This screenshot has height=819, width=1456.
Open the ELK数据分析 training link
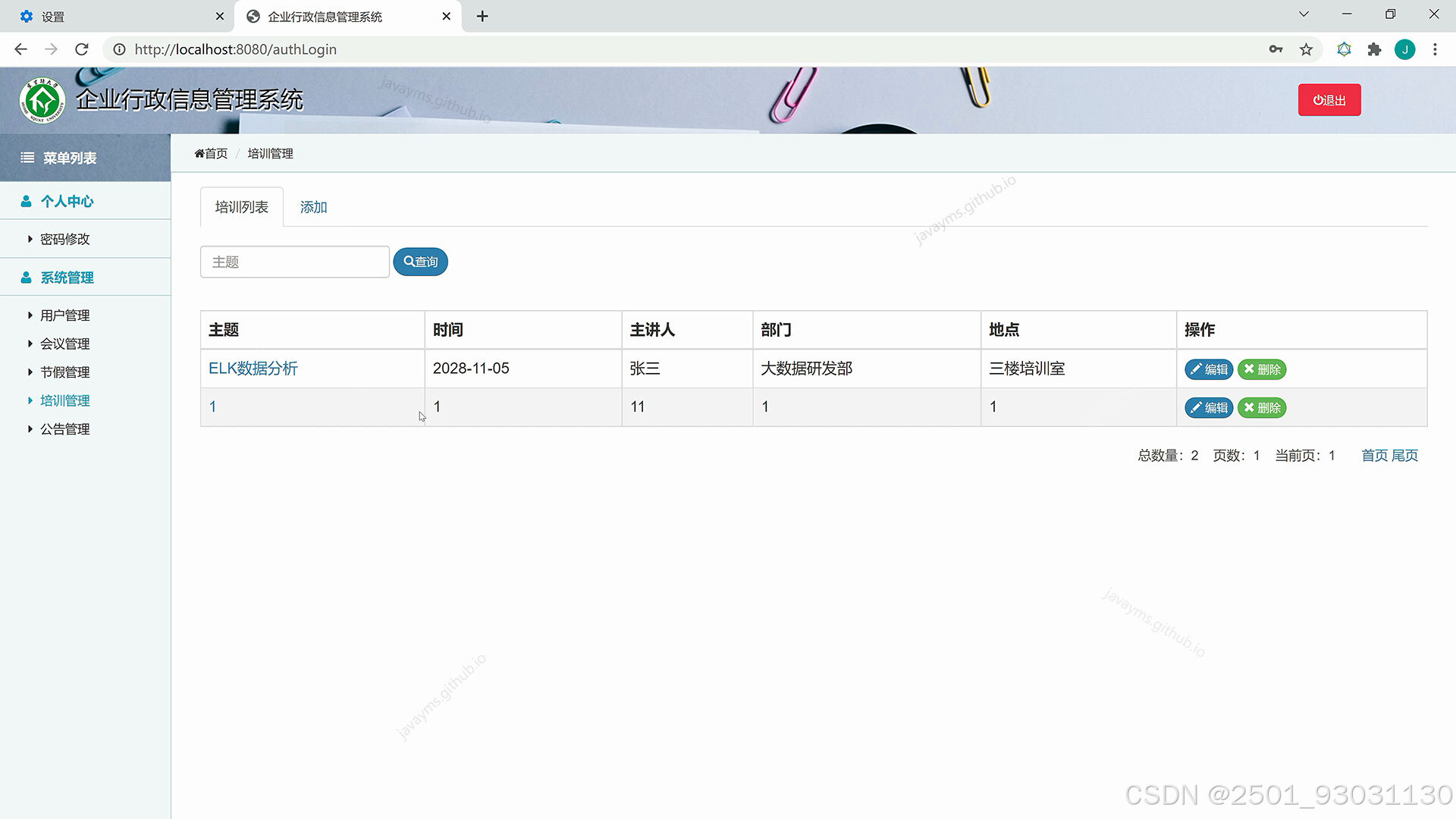click(253, 369)
